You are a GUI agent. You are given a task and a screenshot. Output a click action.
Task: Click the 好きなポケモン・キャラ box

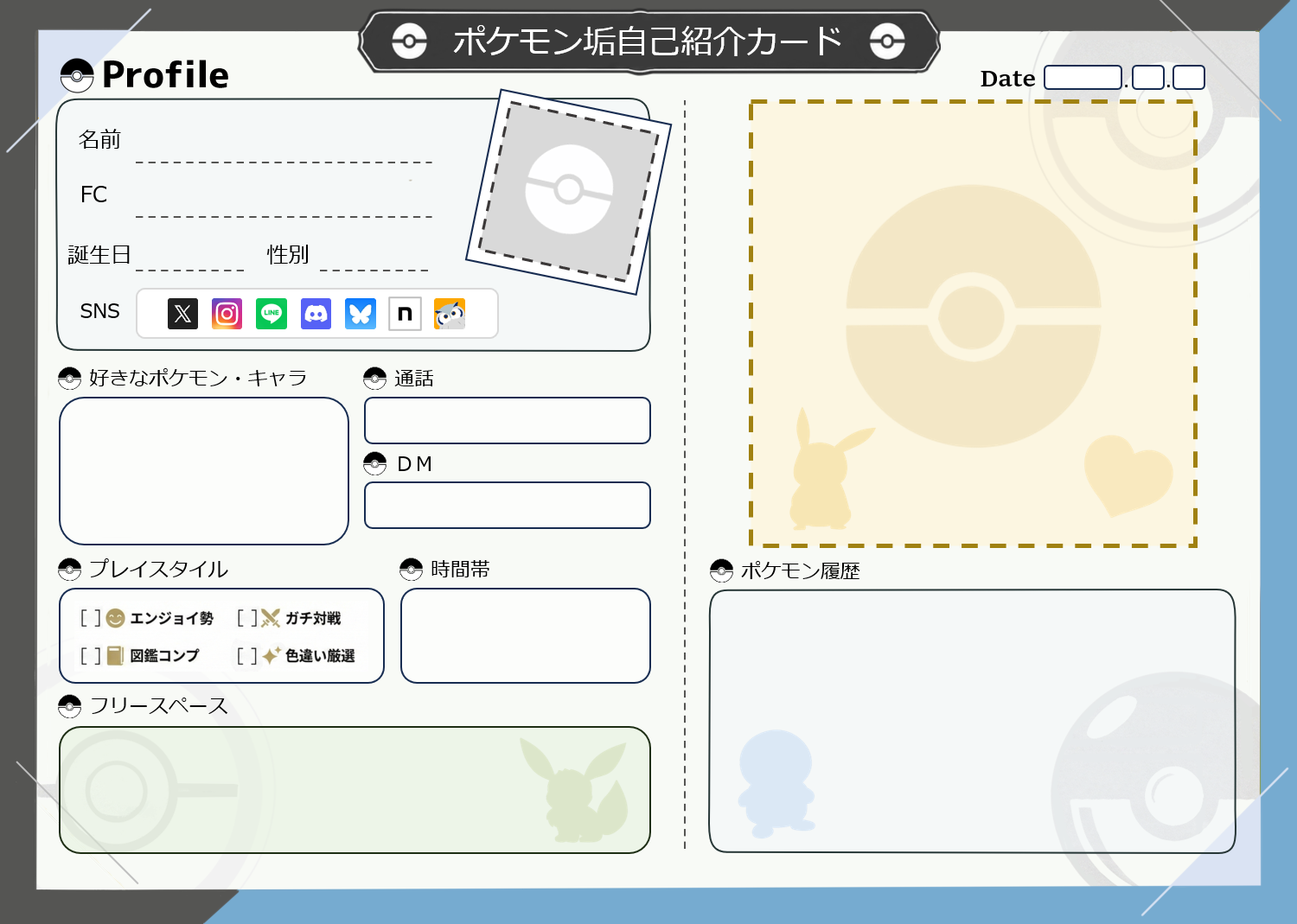[204, 471]
